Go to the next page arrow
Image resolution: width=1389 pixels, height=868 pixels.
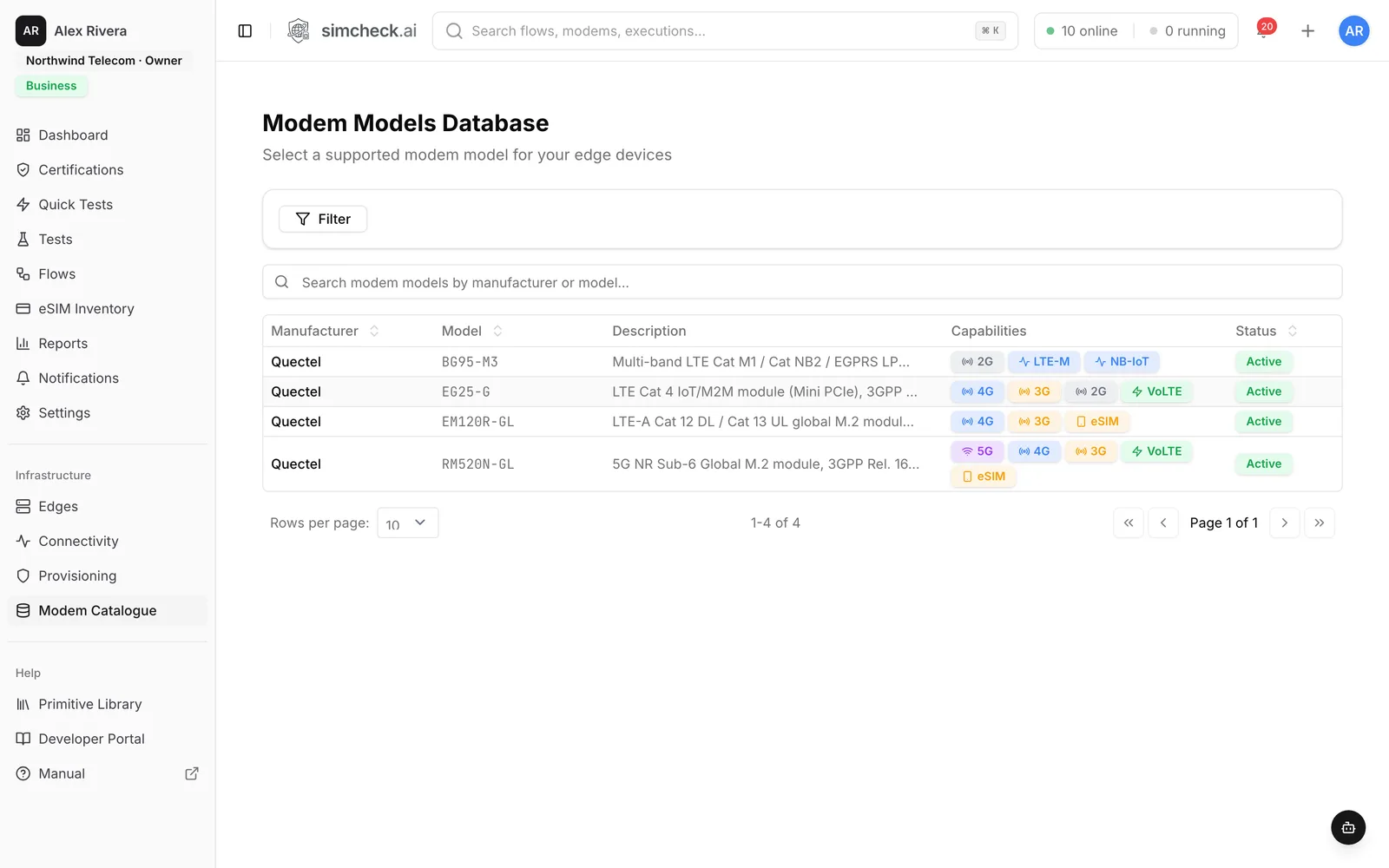[1284, 523]
